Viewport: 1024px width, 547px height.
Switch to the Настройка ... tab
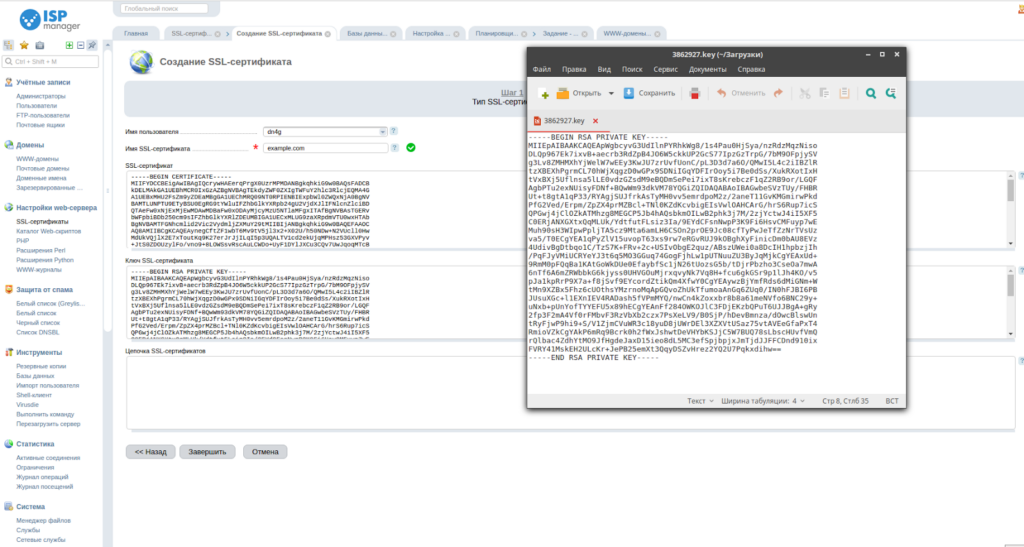(x=430, y=33)
